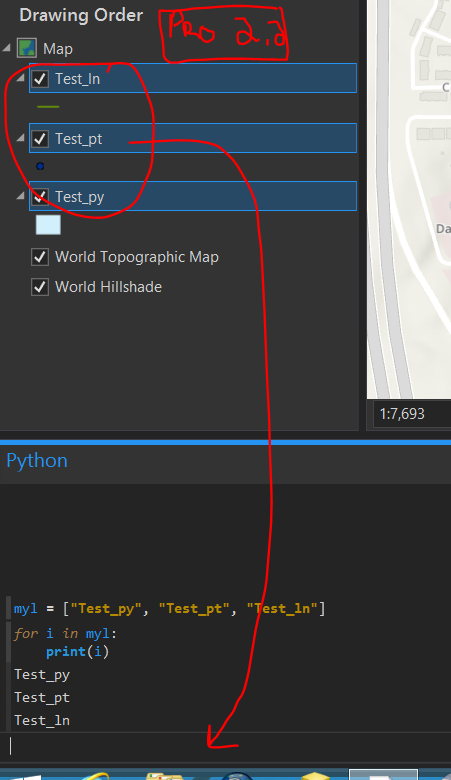Select the Test_py layer in Contents

click(x=193, y=196)
